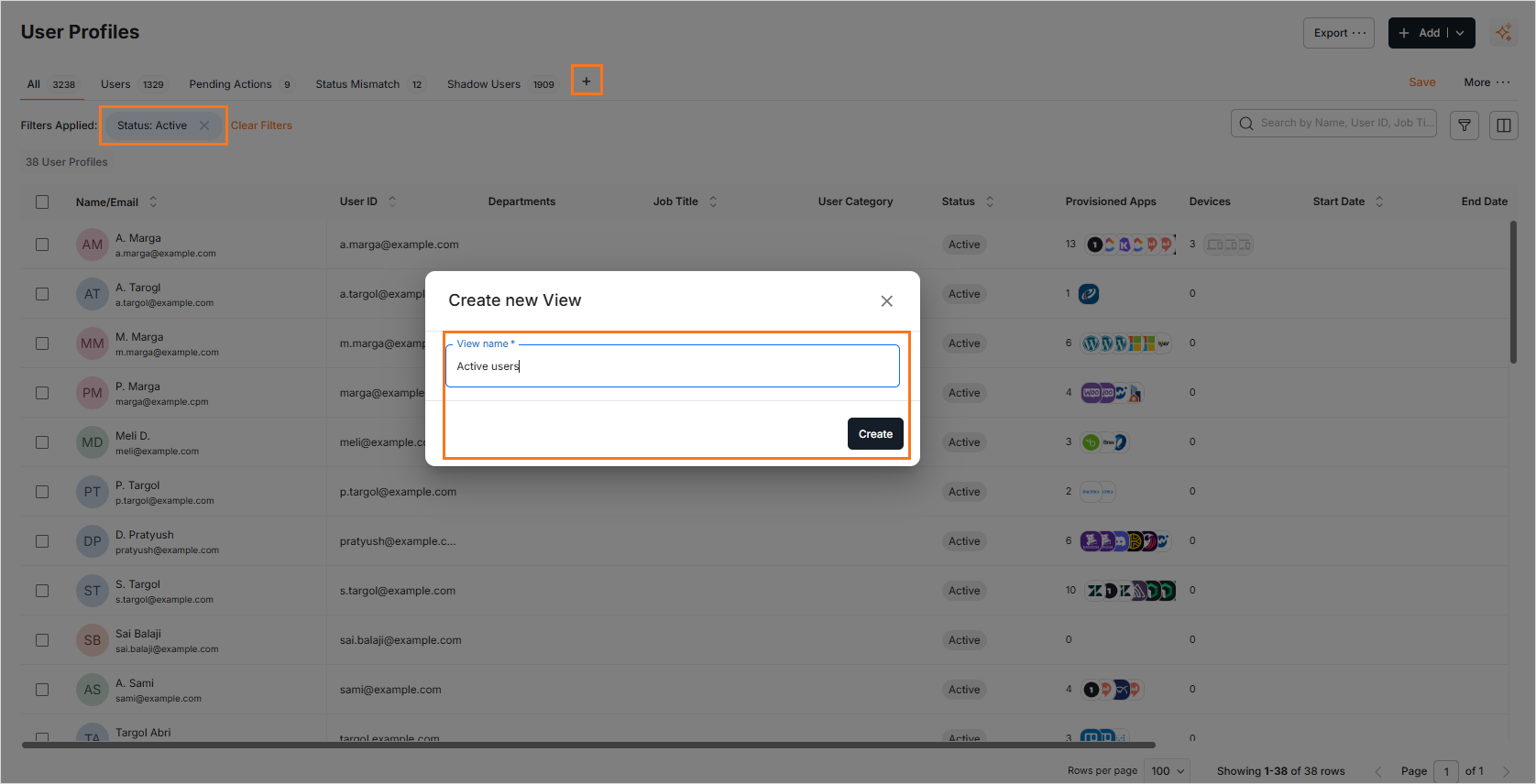This screenshot has height=784, width=1536.
Task: Open the Rows per page dropdown
Action: pyautogui.click(x=1168, y=771)
